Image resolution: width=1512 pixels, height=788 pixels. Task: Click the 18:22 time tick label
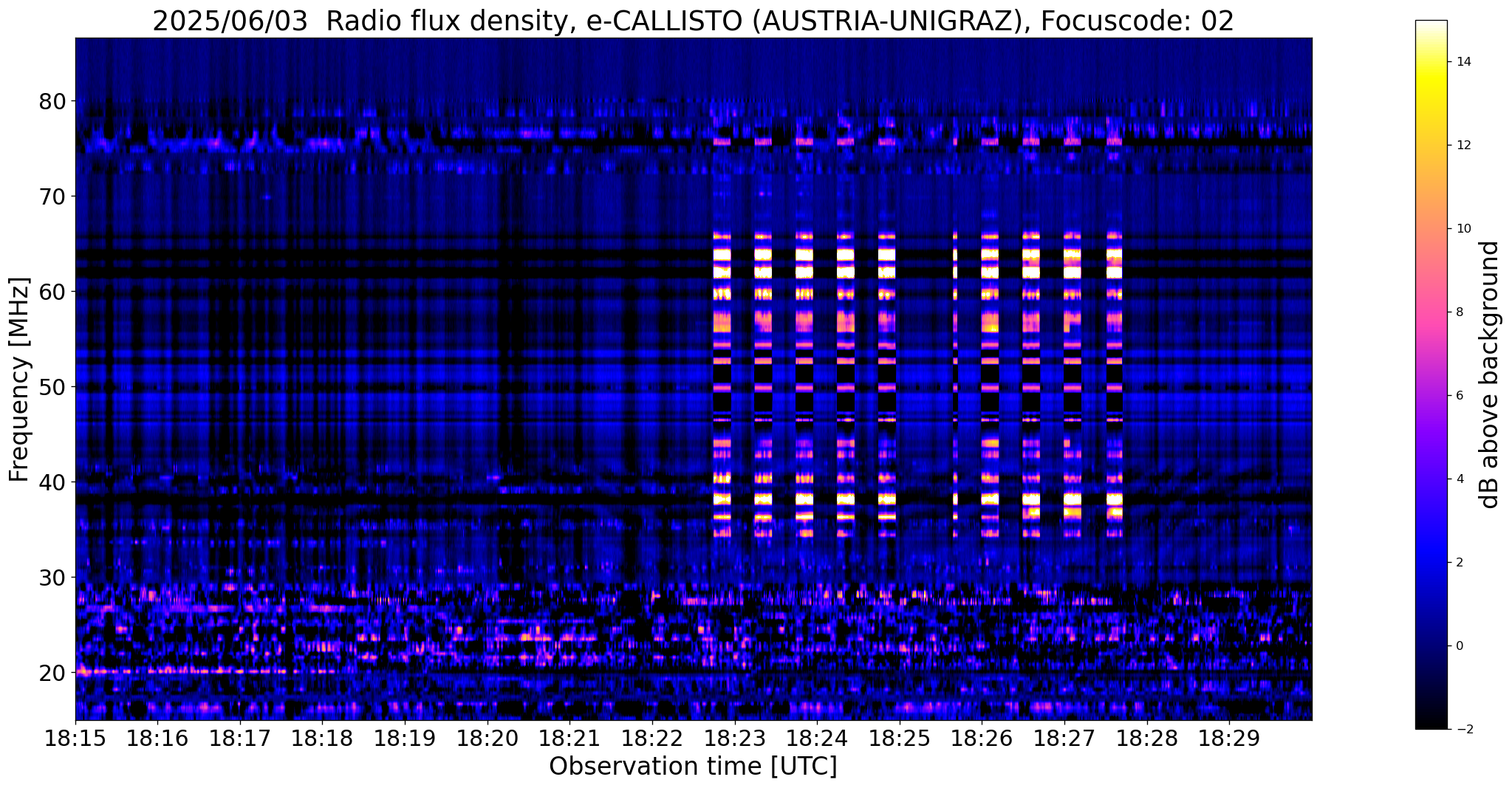pos(652,739)
